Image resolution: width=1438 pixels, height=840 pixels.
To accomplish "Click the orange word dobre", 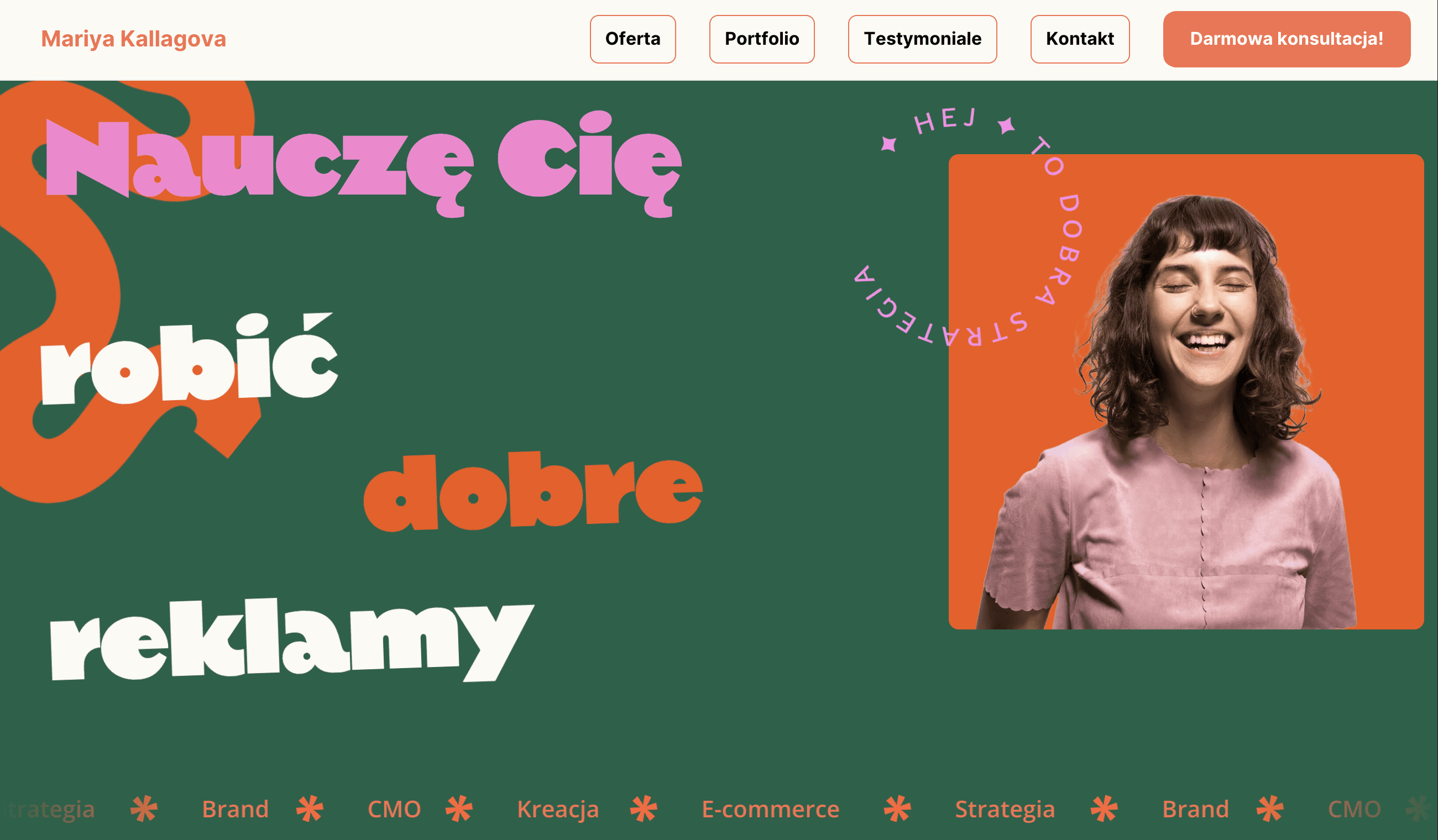I will (533, 491).
